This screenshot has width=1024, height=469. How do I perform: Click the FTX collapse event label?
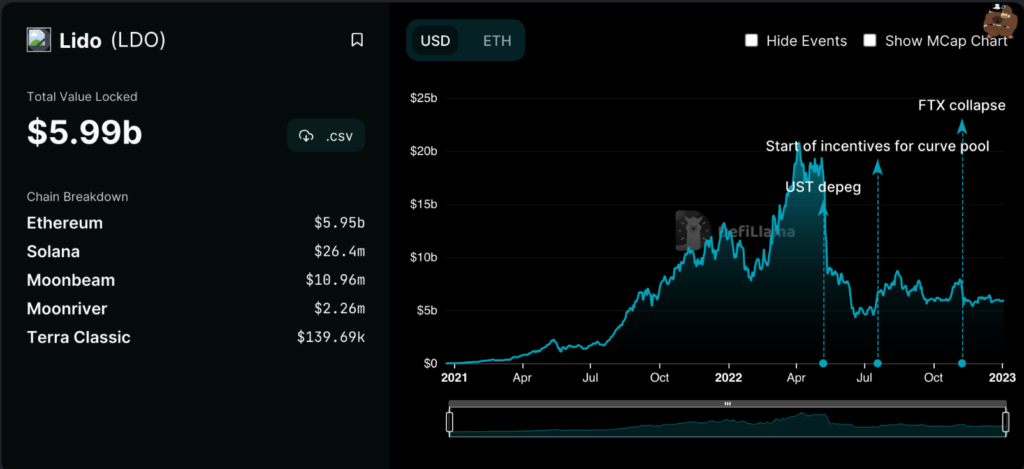pos(961,105)
